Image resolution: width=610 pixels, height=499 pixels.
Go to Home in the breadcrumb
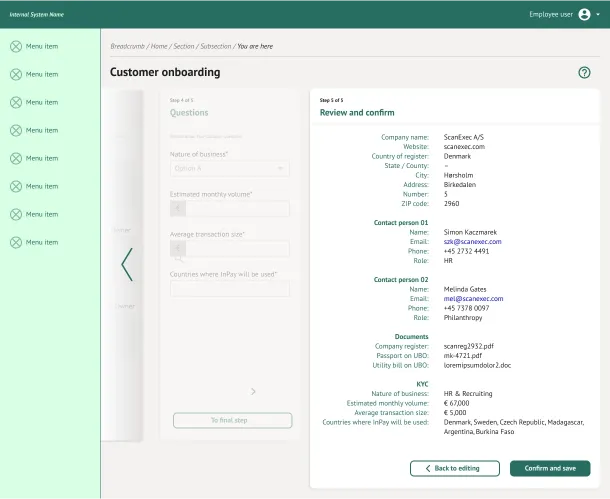(159, 46)
